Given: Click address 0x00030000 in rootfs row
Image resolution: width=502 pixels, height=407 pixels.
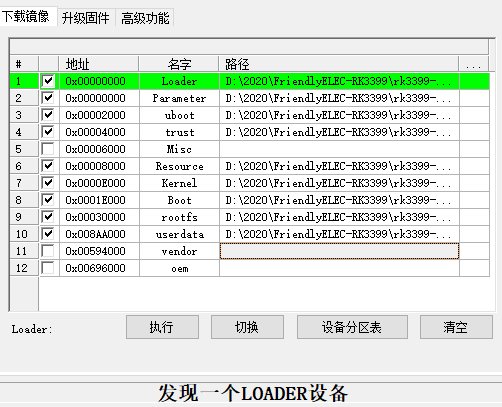Looking at the screenshot, I should click(99, 217).
